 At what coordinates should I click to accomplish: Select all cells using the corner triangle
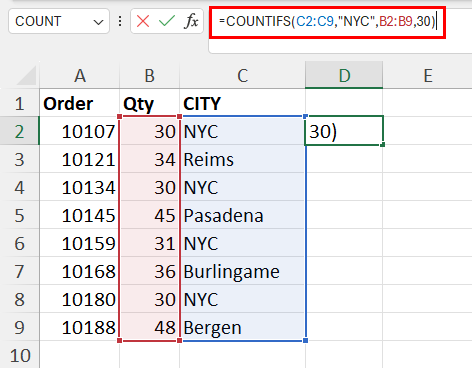click(x=27, y=76)
